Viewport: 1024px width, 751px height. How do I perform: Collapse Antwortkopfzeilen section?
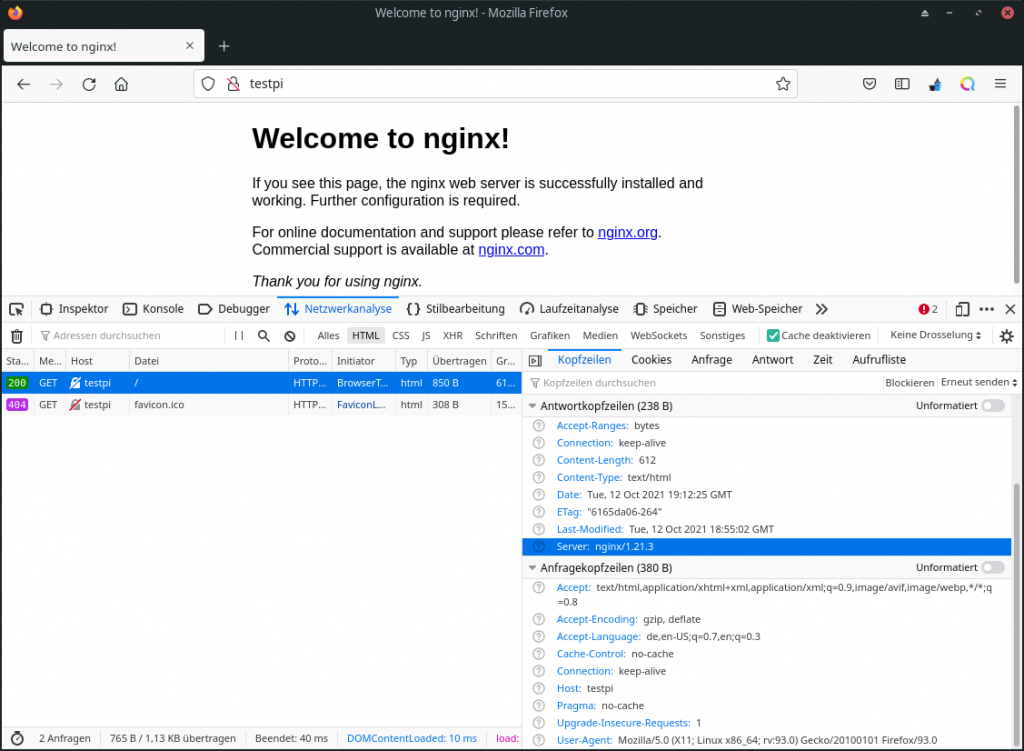coord(532,406)
